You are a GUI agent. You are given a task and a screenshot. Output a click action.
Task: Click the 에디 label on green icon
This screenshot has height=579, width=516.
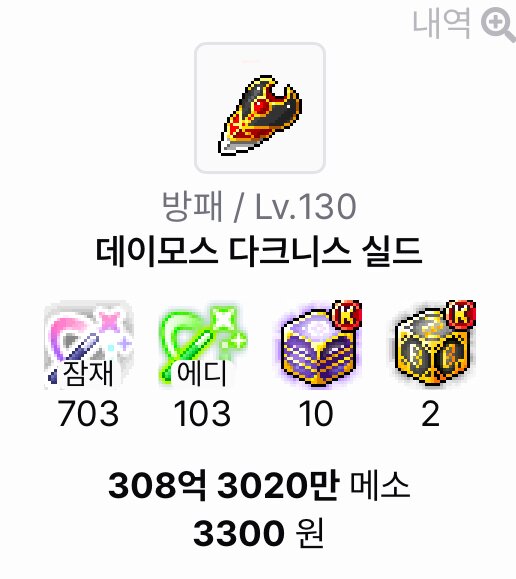coord(202,373)
